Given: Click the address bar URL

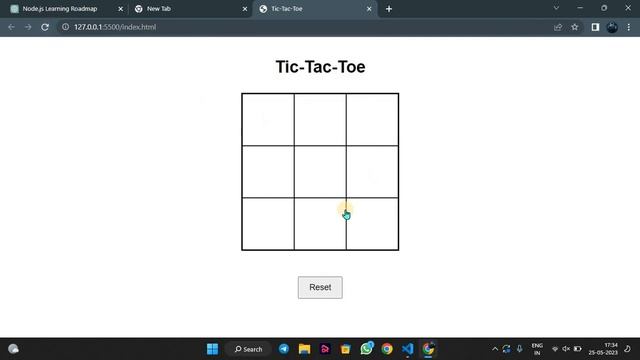Looking at the screenshot, I should (x=115, y=27).
